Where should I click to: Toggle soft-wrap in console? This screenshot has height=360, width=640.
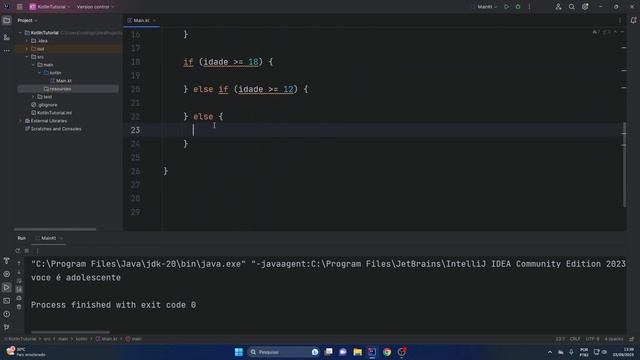[x=19, y=281]
